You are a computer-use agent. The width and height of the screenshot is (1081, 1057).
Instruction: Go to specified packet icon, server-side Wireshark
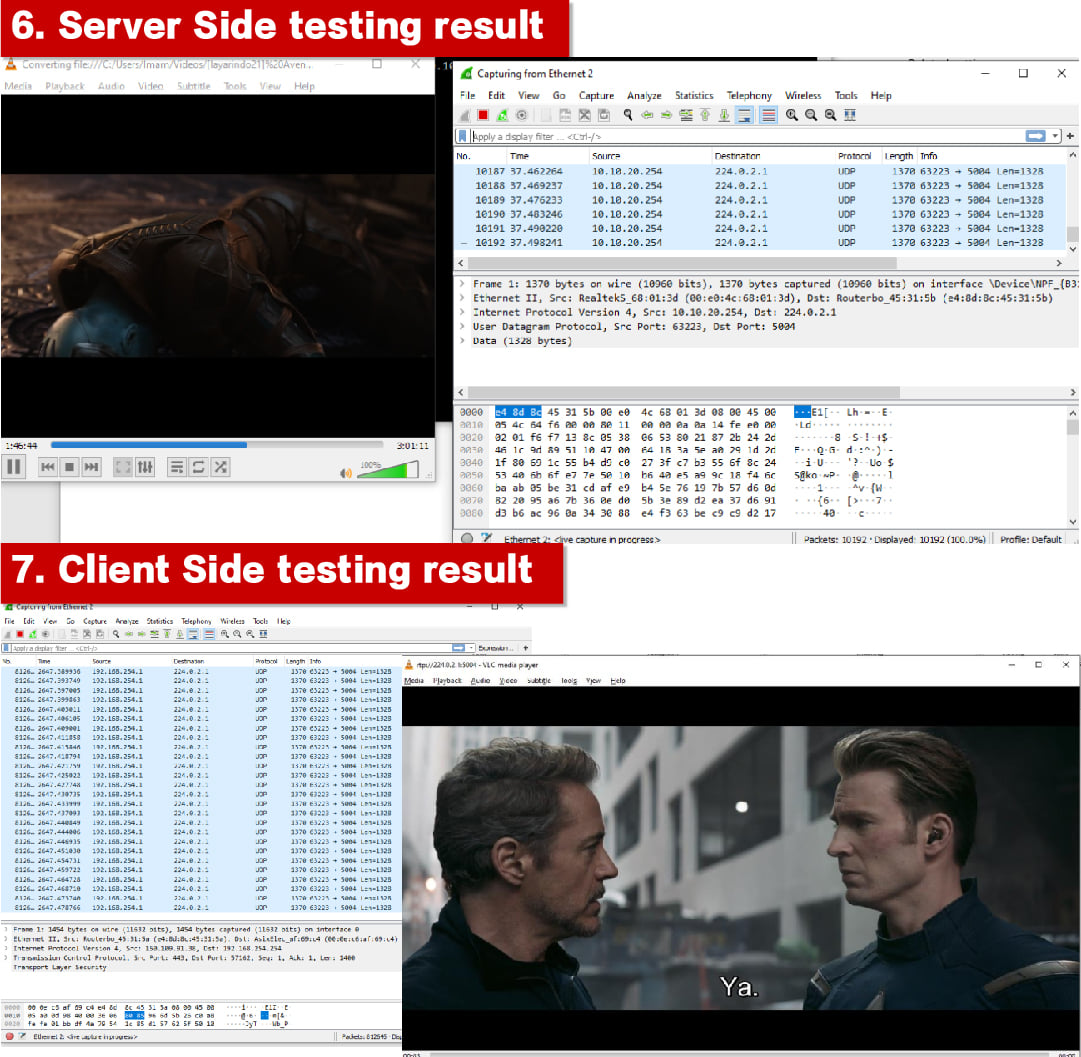coord(686,115)
